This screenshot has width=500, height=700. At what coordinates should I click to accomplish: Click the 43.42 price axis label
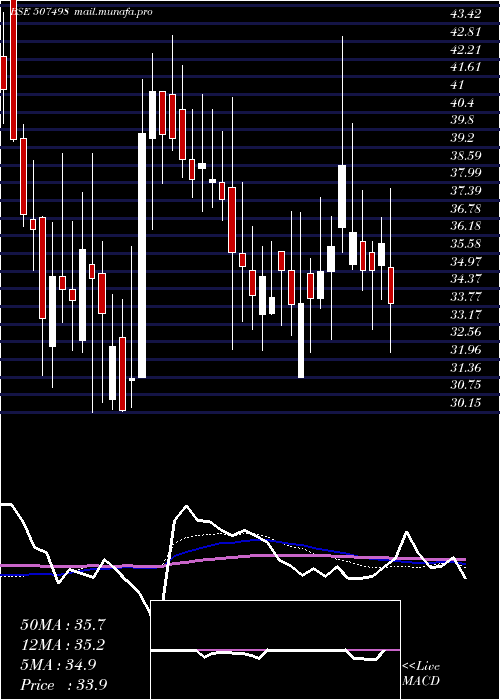466,14
